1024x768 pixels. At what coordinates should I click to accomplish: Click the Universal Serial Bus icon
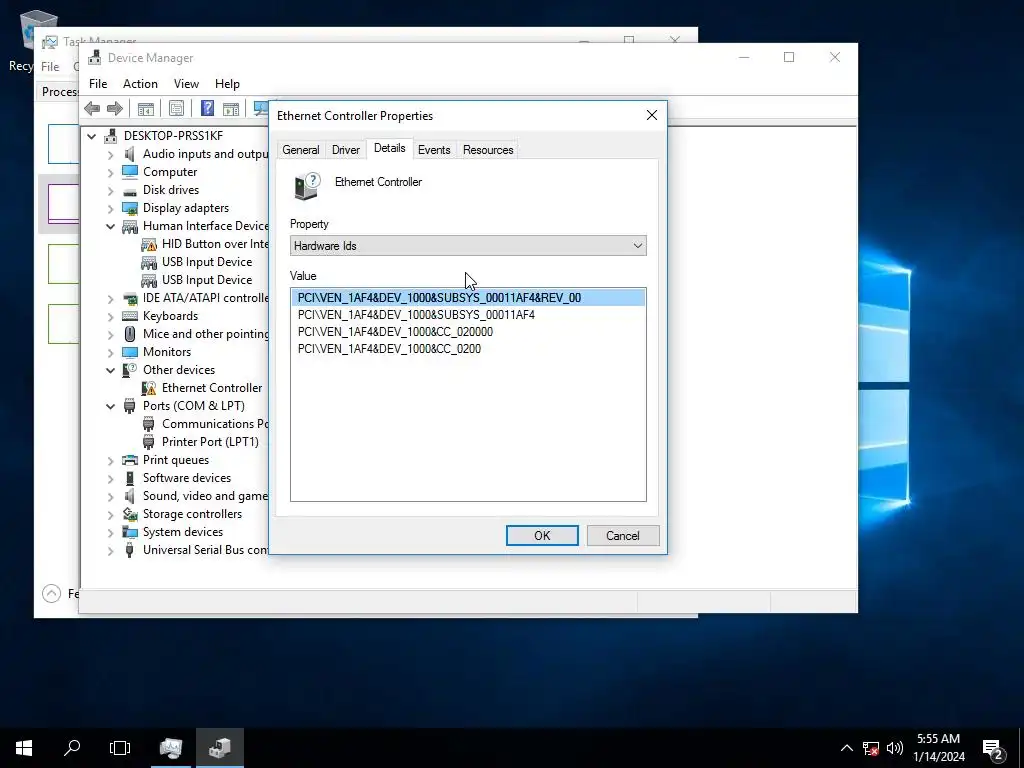[130, 550]
